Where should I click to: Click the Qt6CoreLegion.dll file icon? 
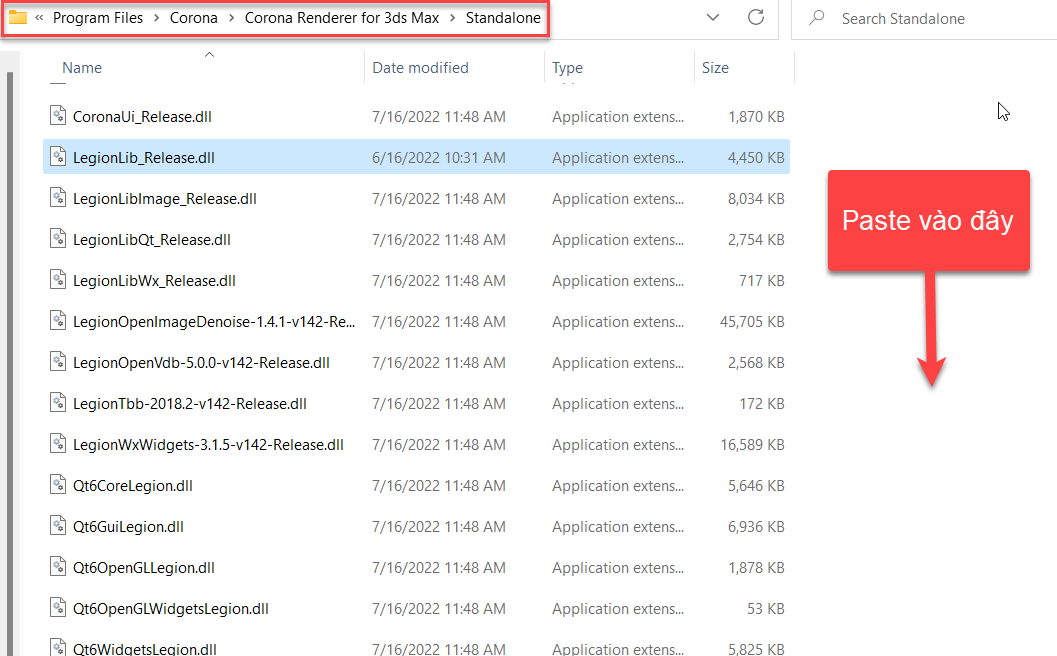click(57, 485)
